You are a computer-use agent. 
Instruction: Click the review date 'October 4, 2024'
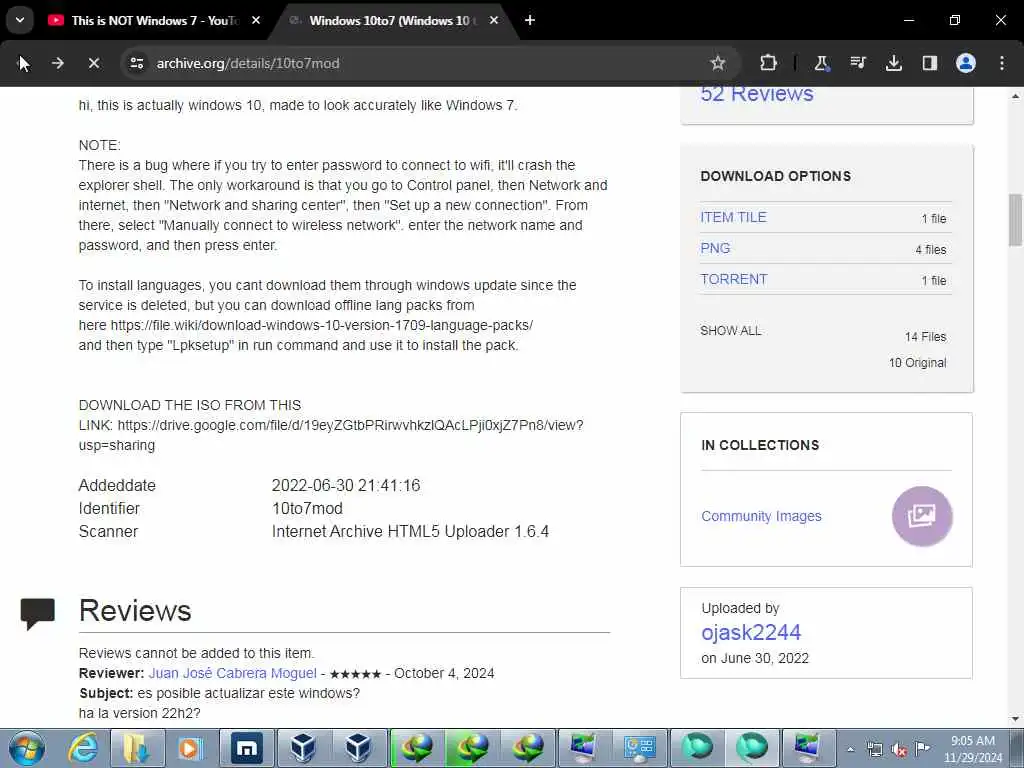[x=444, y=673]
